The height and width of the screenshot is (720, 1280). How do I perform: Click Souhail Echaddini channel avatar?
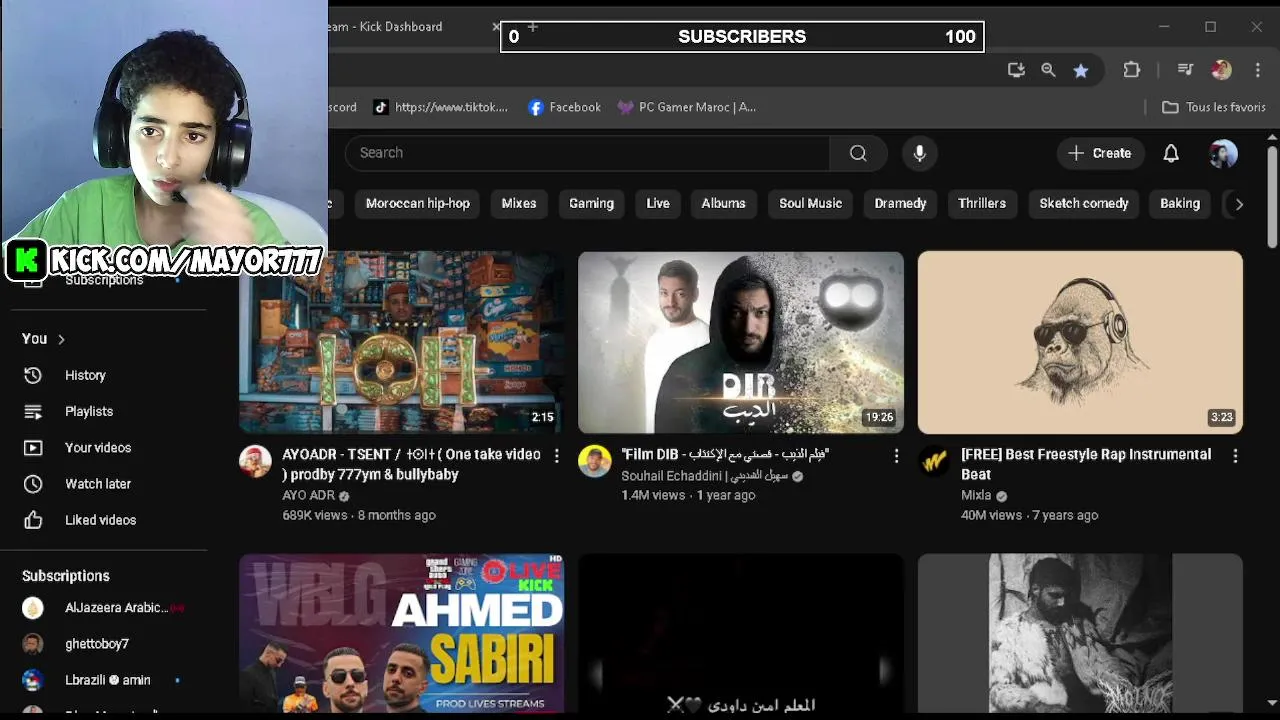pyautogui.click(x=594, y=461)
